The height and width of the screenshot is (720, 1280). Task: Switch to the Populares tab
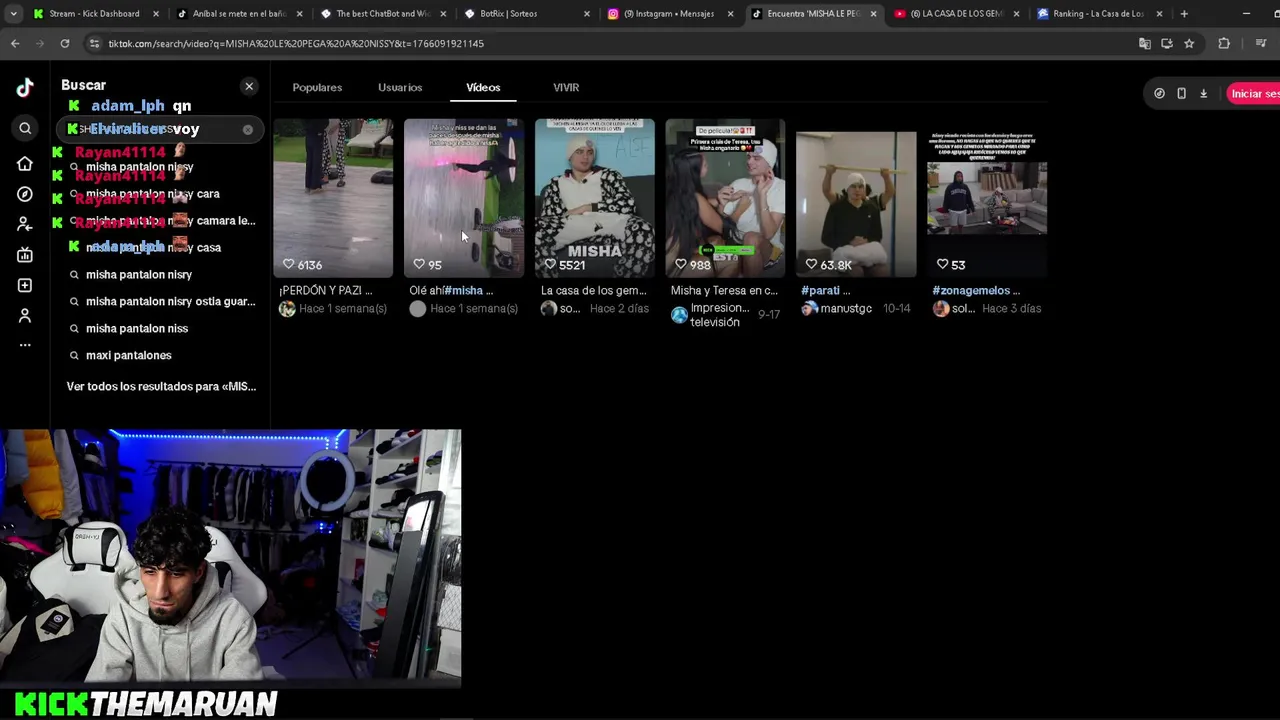317,87
